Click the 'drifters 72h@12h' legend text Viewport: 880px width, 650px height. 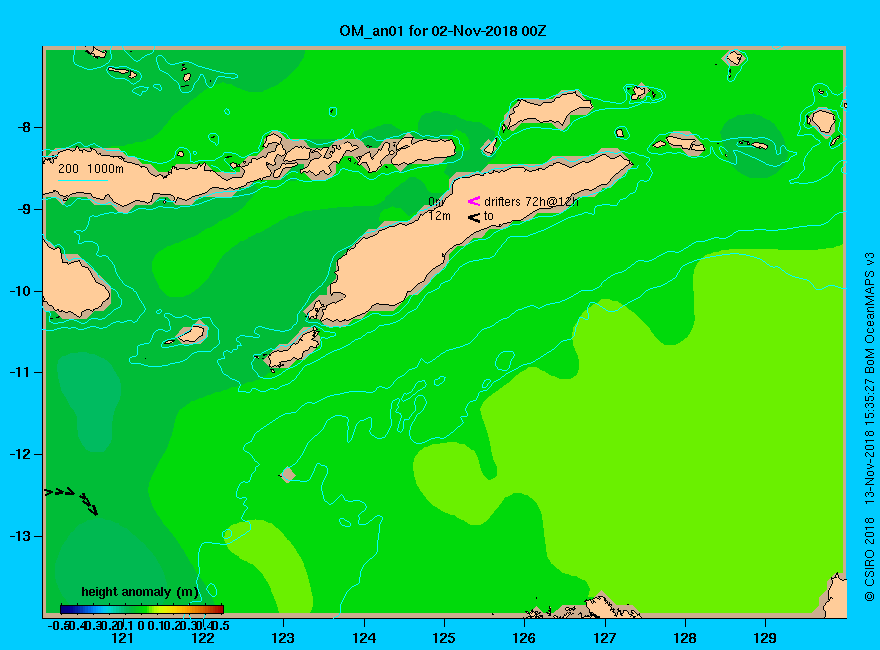point(531,202)
